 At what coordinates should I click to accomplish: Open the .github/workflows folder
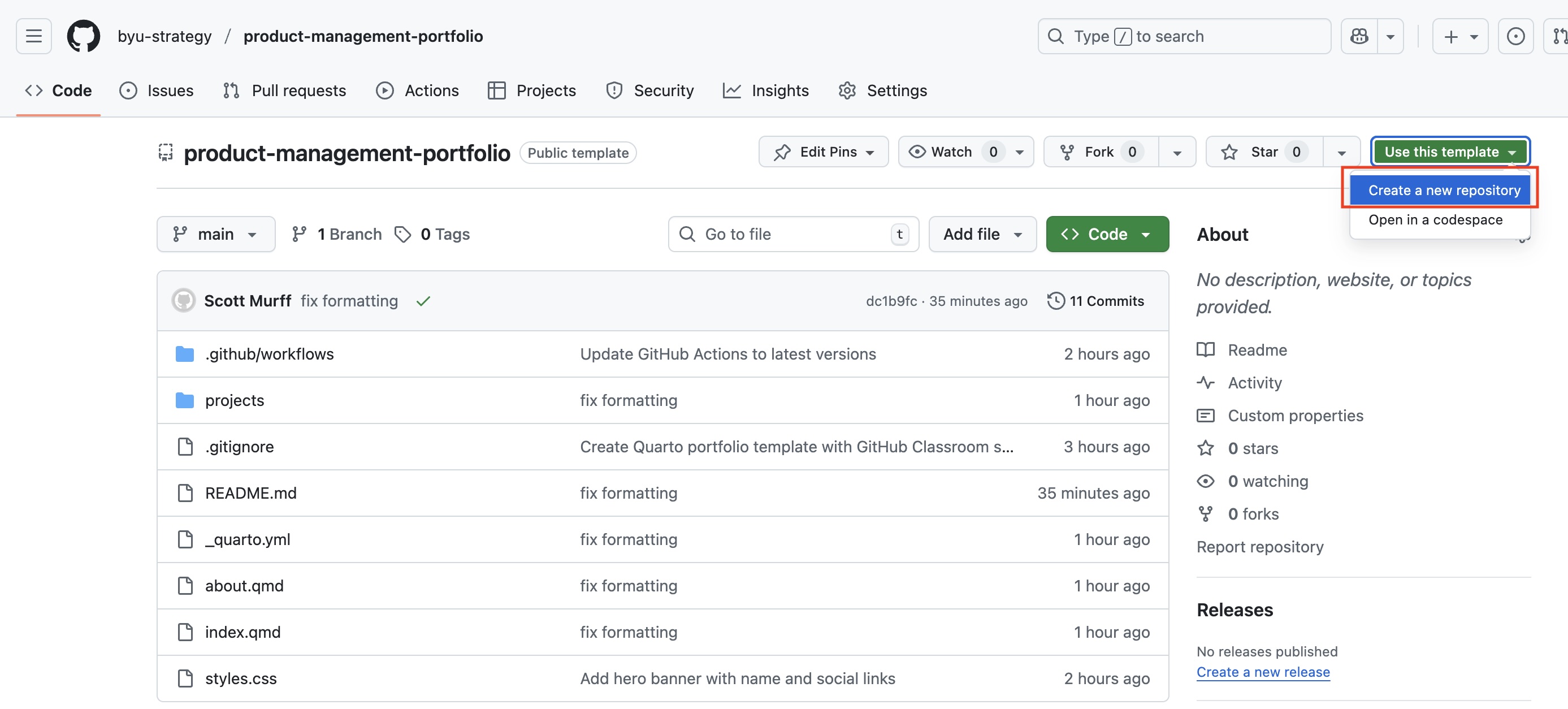tap(269, 354)
